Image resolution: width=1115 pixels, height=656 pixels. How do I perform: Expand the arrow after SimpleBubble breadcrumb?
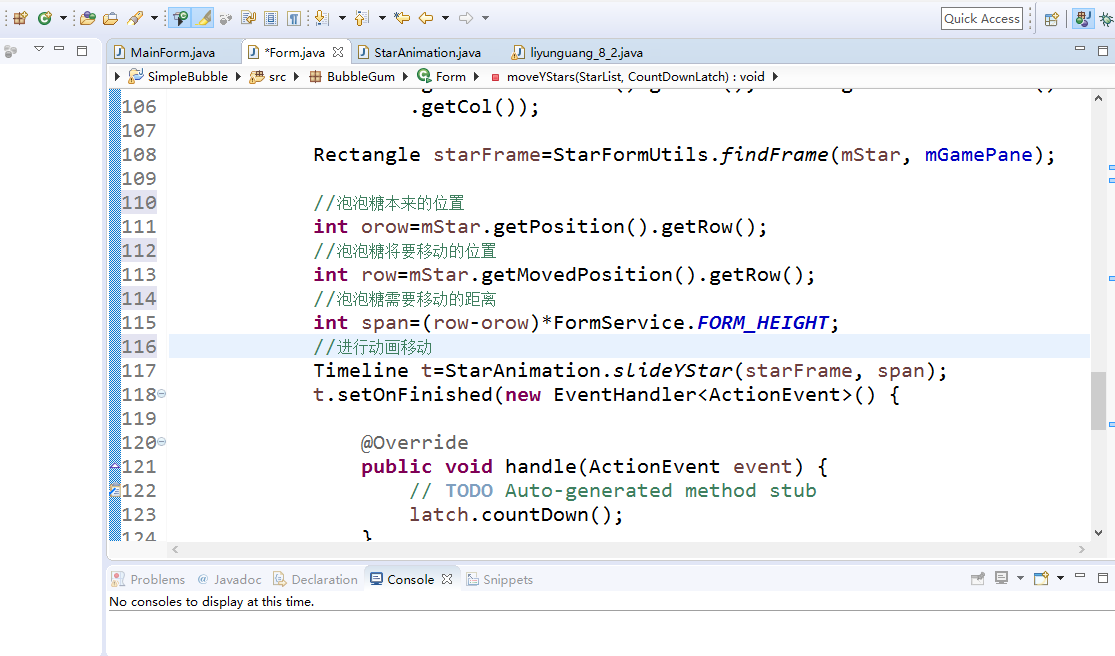[238, 77]
